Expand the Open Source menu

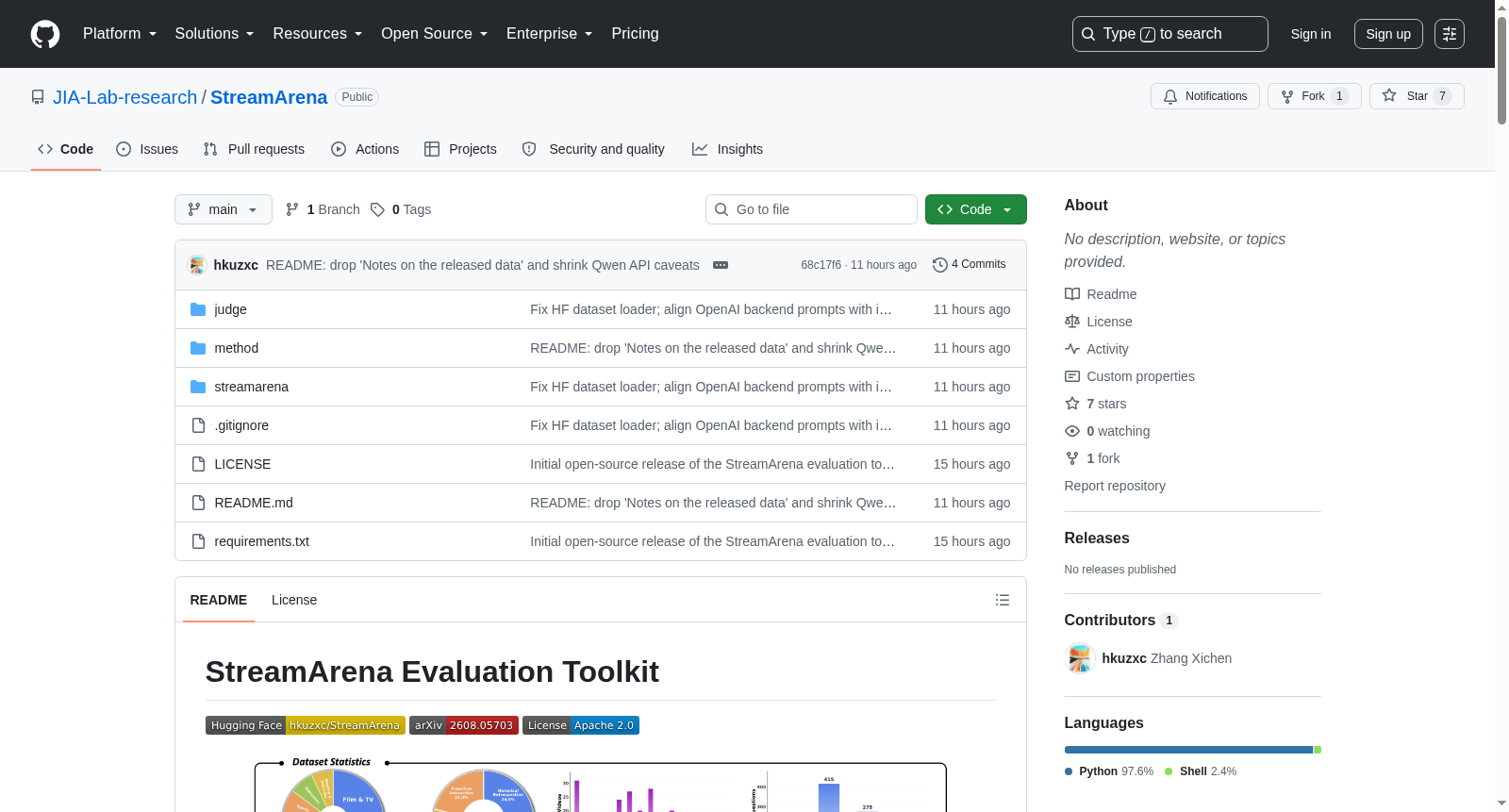[x=435, y=34]
